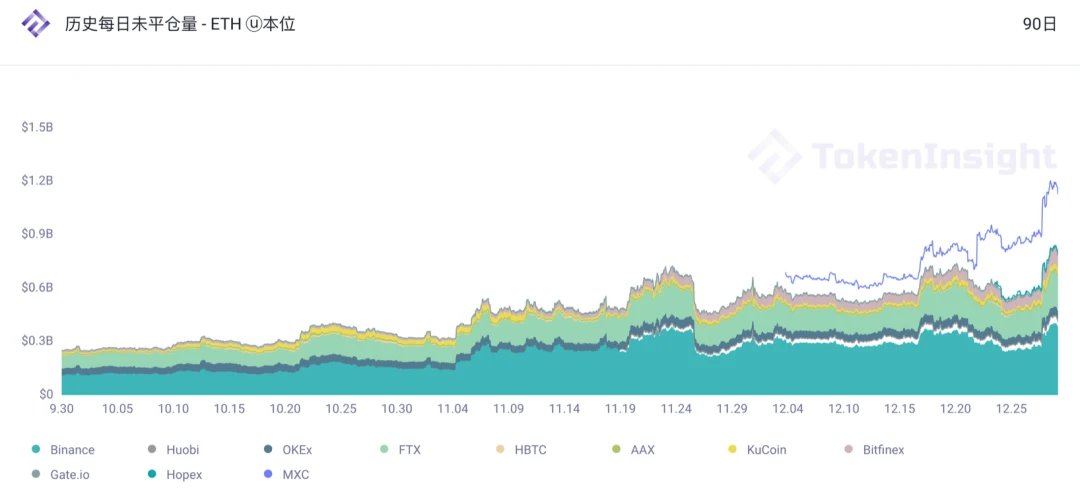Toggle the FTX legend dot
Viewport: 1080px width, 496px height.
384,450
